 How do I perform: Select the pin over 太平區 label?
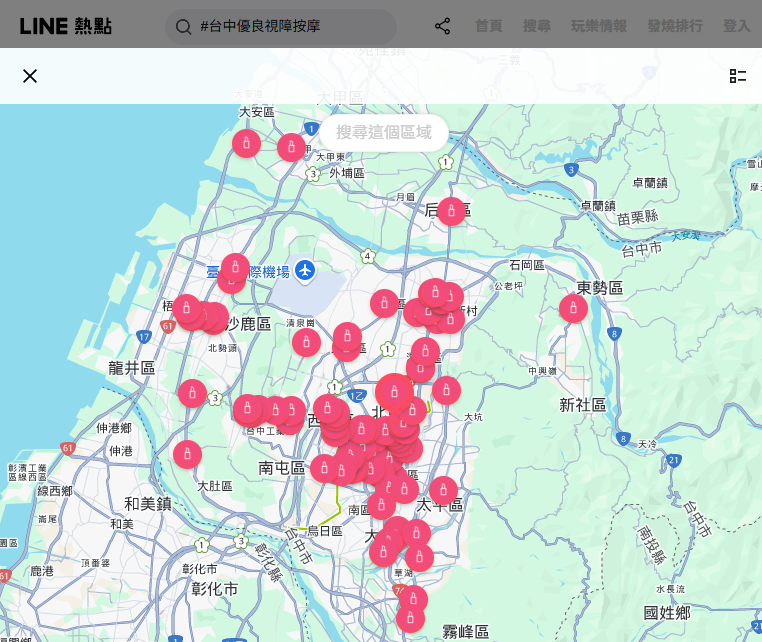tap(443, 490)
